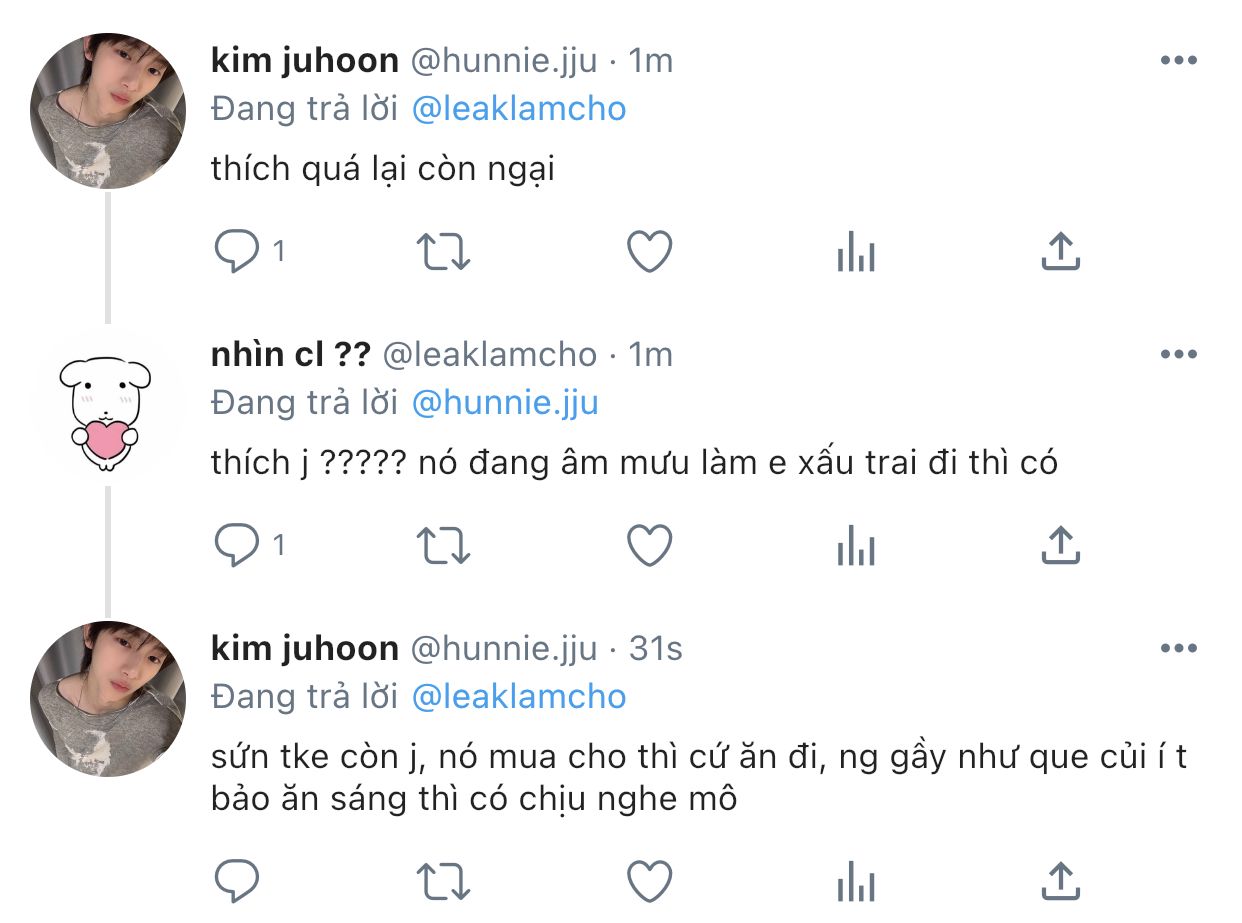The width and height of the screenshot is (1242, 923).
Task: Retweet the first kim juhoon tweet
Action: click(443, 252)
